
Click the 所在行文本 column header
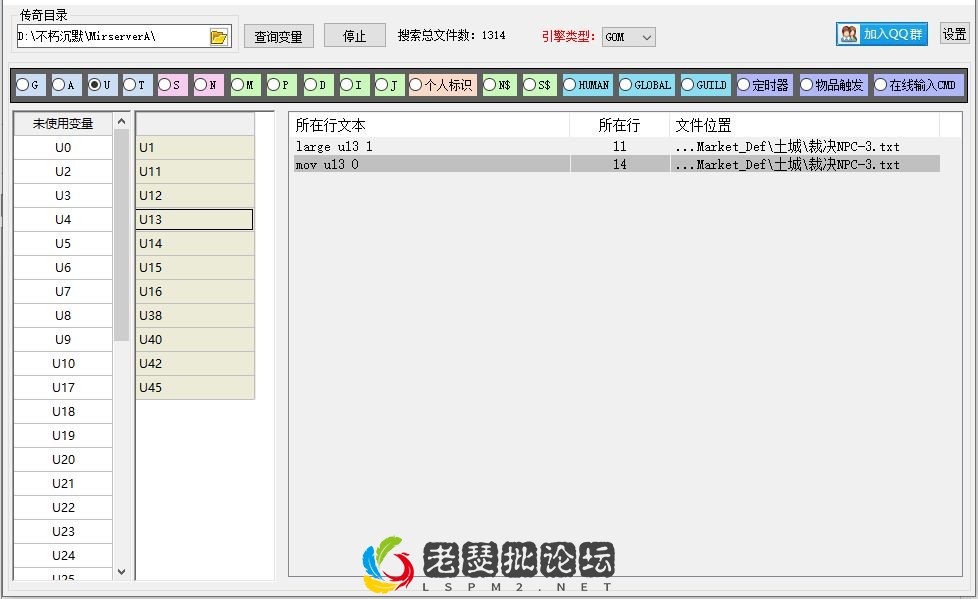click(429, 125)
